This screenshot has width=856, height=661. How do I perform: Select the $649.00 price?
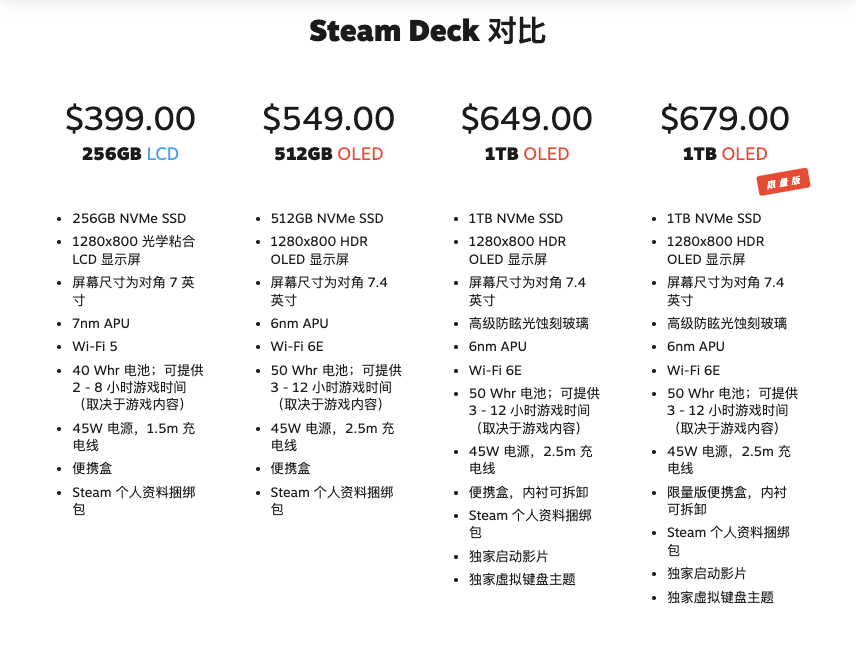click(x=526, y=119)
